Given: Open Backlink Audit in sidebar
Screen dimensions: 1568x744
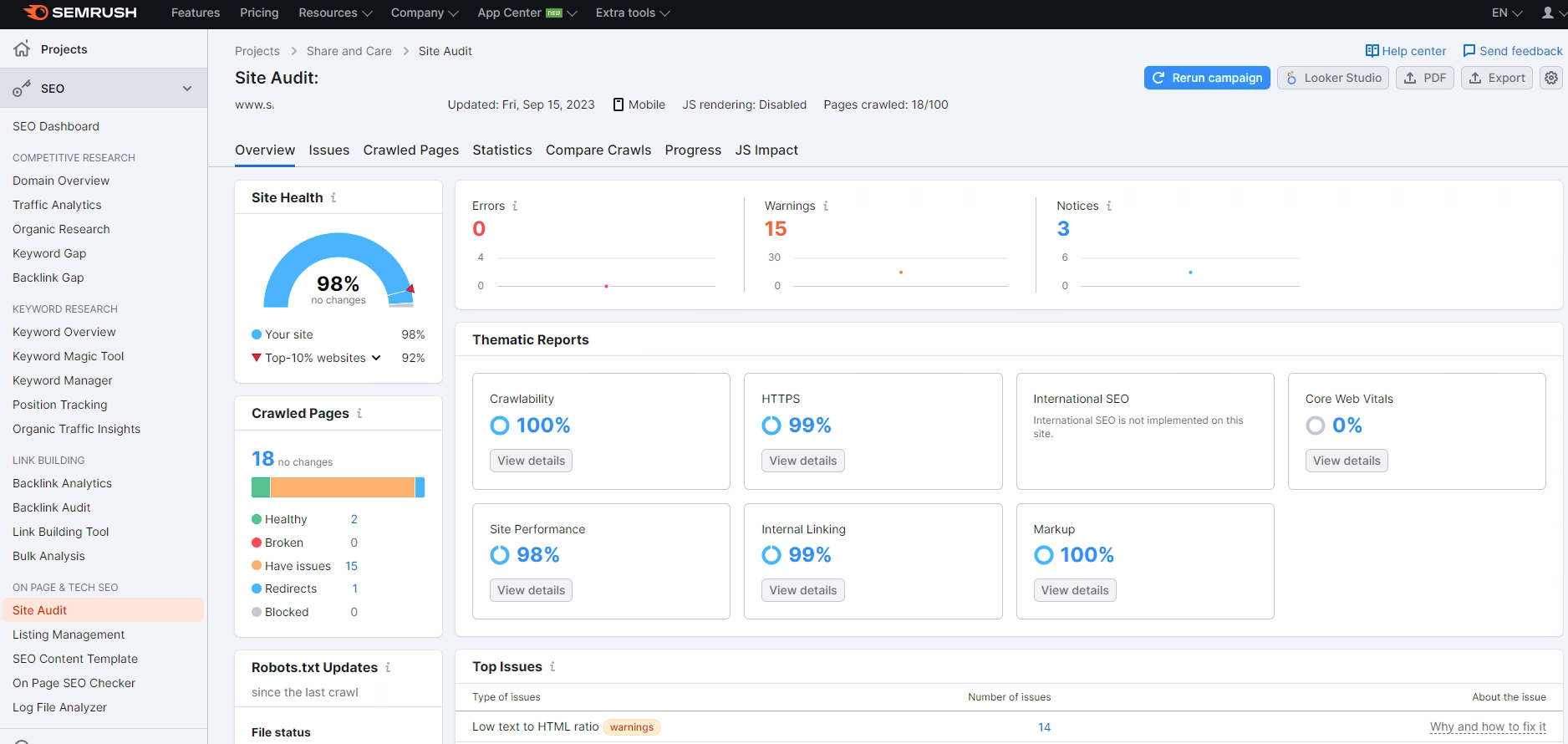Looking at the screenshot, I should tap(52, 507).
